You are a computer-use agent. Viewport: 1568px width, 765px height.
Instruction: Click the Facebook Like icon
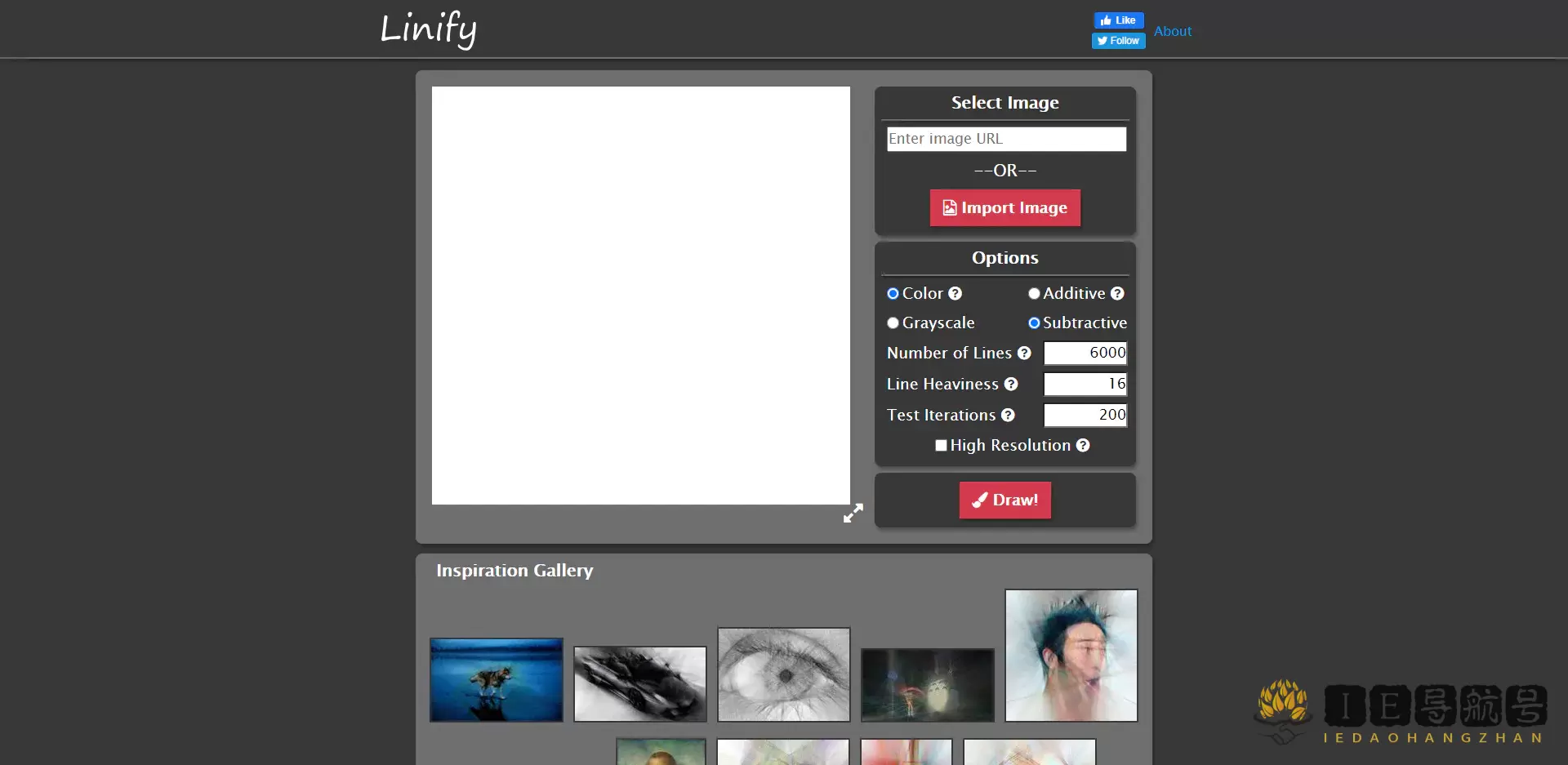point(1104,20)
